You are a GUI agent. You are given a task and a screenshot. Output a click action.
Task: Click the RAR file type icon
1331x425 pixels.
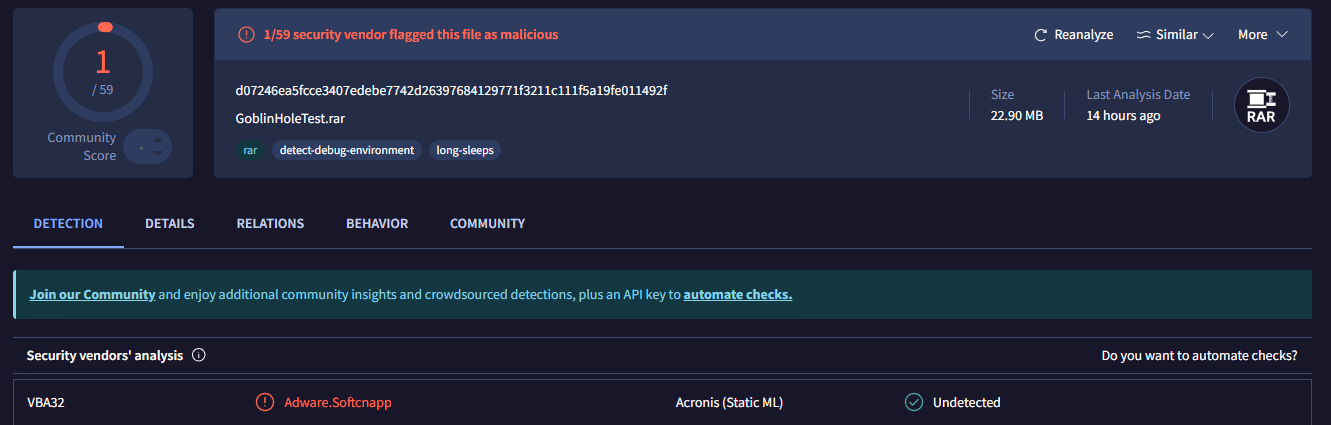point(1261,106)
